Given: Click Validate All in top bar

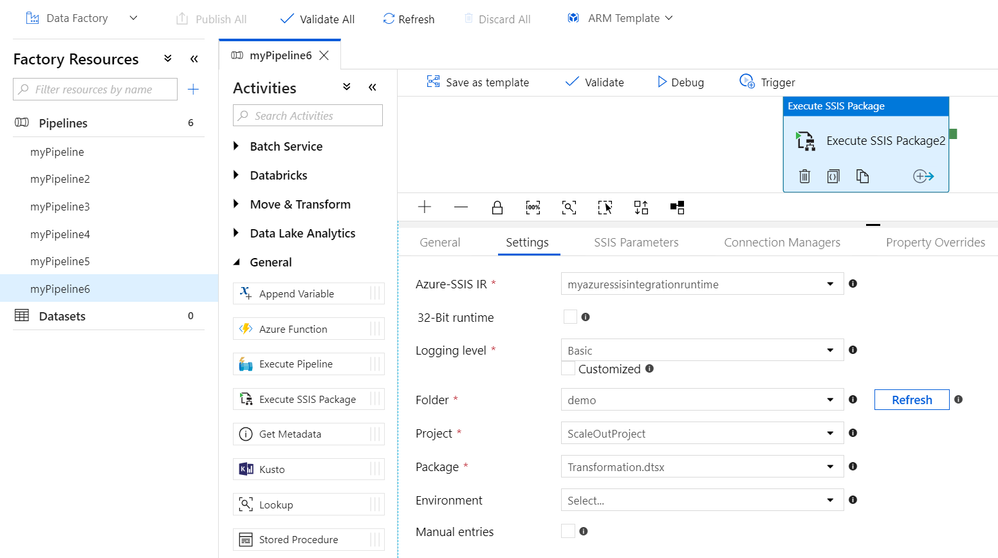Looking at the screenshot, I should point(317,19).
